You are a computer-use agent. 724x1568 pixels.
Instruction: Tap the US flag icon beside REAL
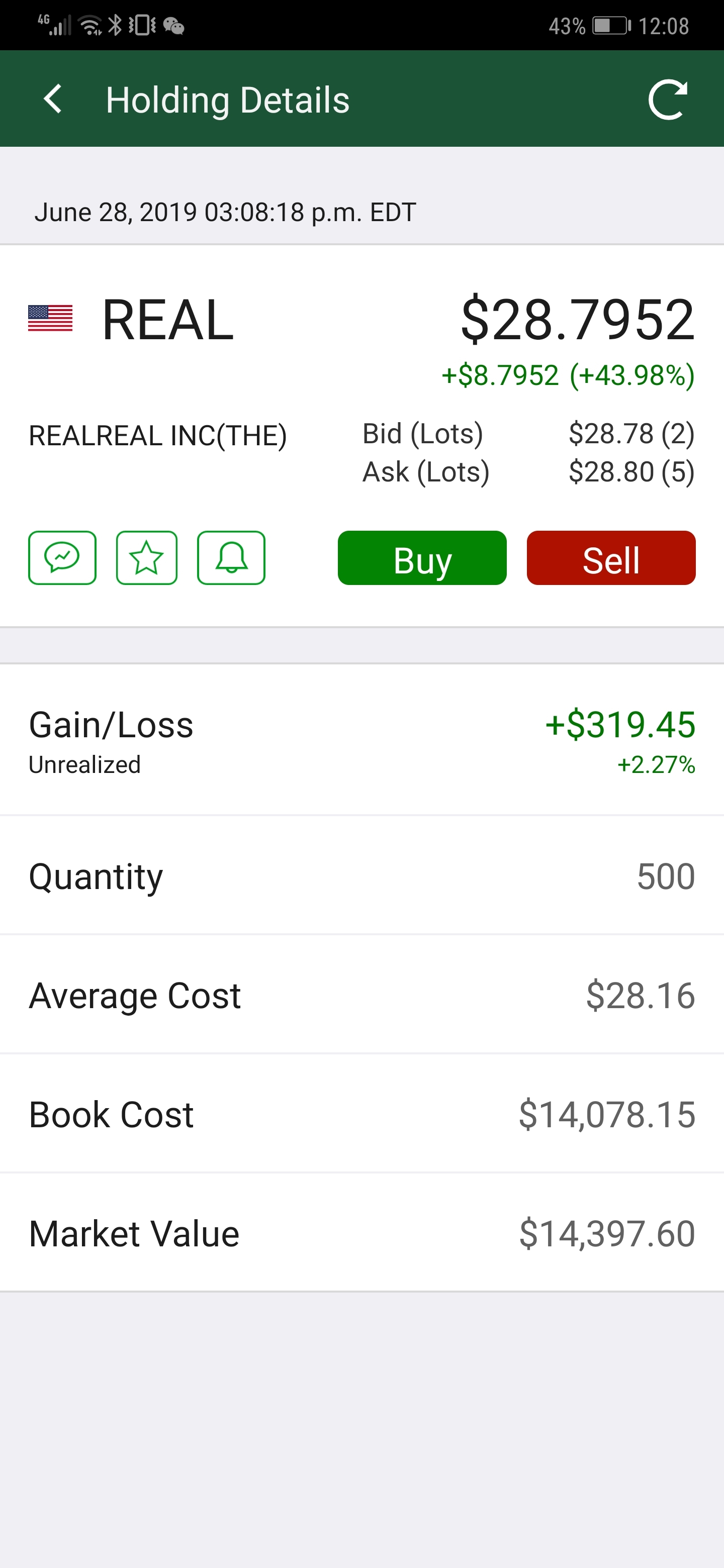(x=51, y=318)
